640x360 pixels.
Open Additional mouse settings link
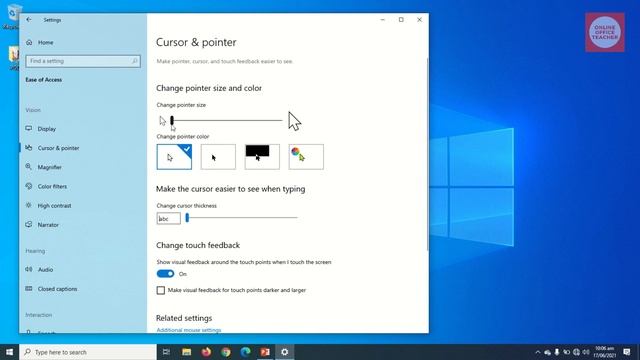tap(189, 330)
